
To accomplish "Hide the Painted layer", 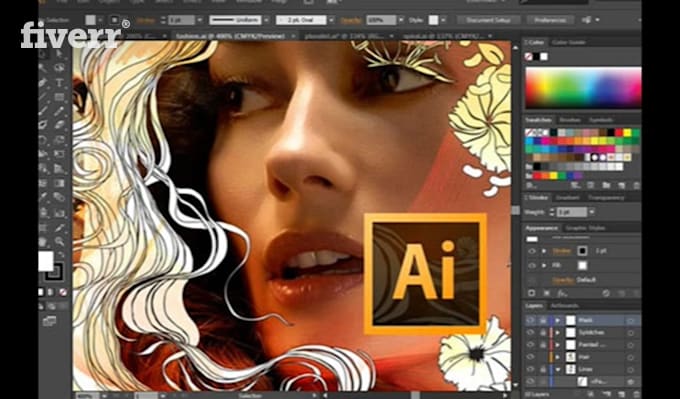I will pos(531,345).
